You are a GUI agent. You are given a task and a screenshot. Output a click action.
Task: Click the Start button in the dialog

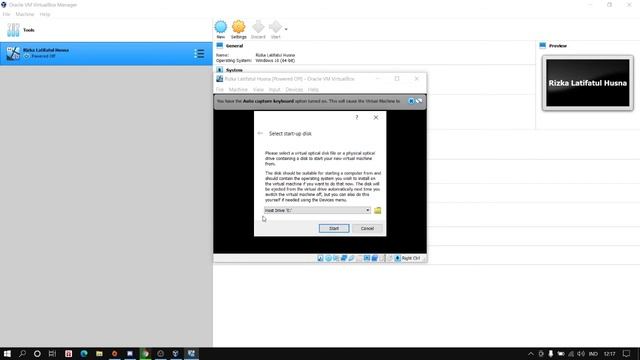[x=334, y=228]
